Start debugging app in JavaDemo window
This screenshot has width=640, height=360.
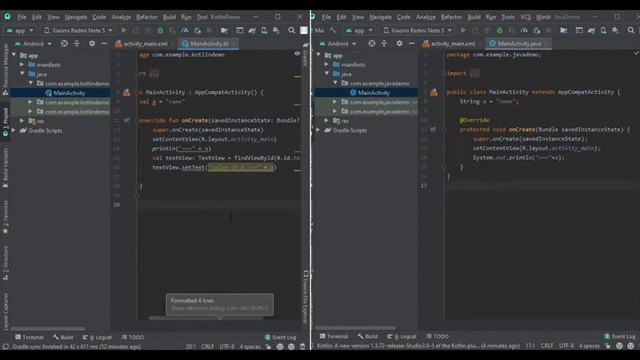500,31
